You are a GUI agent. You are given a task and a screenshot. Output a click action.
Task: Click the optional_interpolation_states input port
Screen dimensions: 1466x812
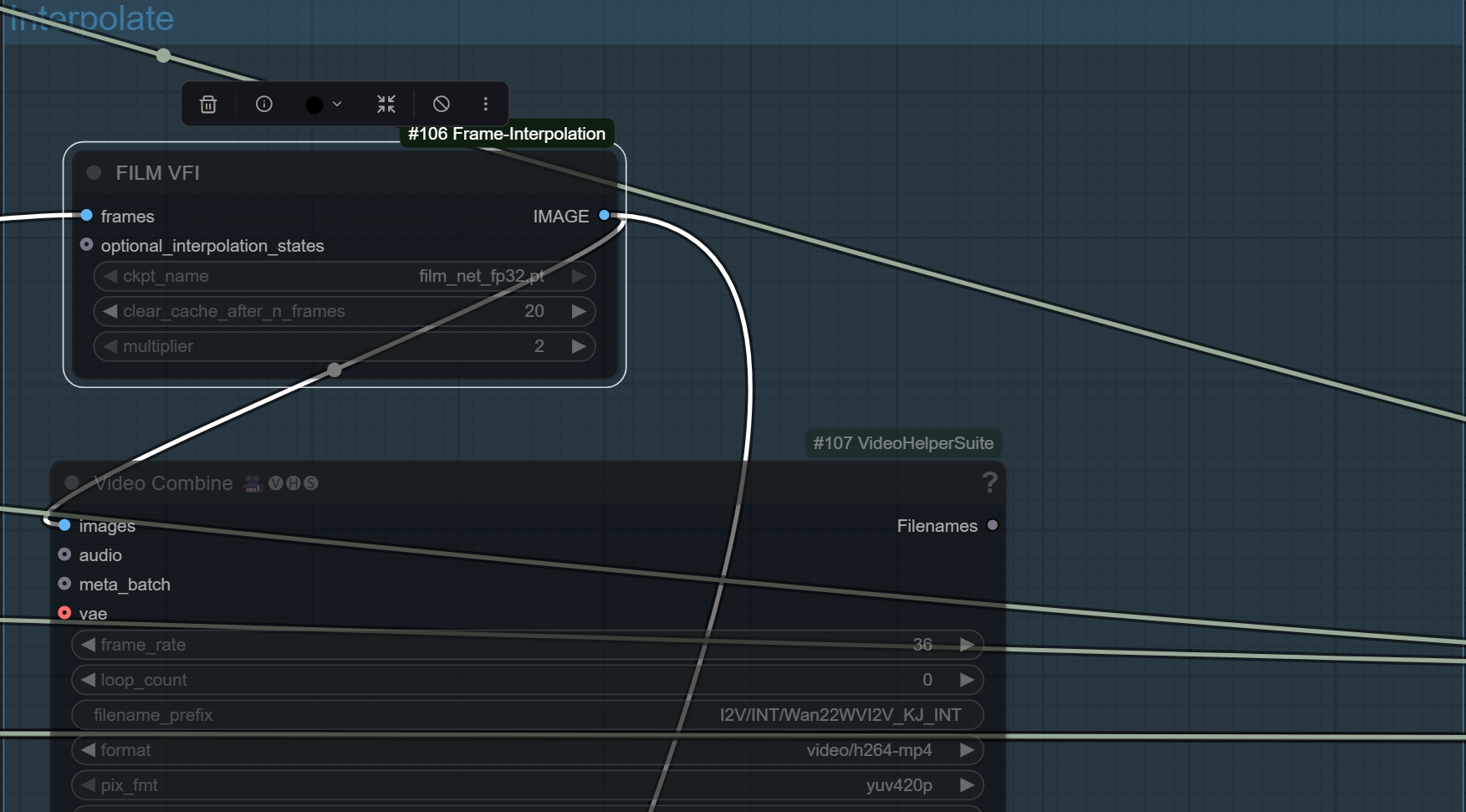point(86,245)
